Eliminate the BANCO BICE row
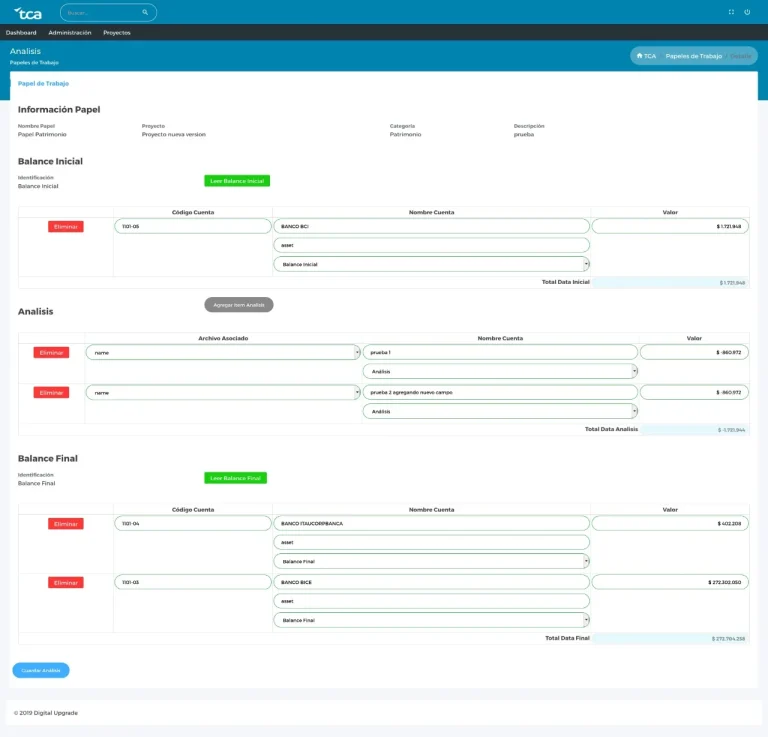Image resolution: width=768 pixels, height=737 pixels. 66,582
